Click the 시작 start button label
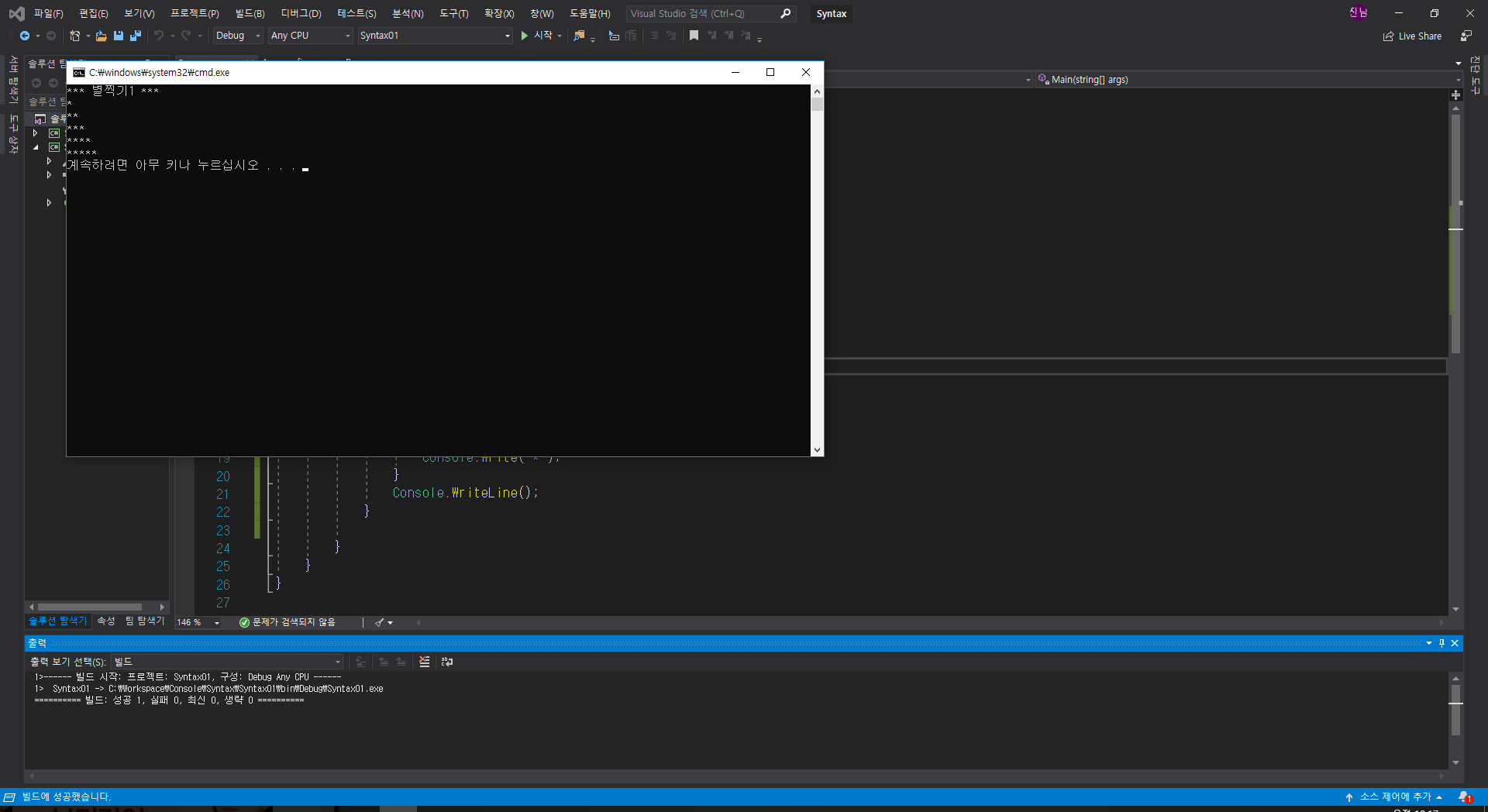 (x=543, y=36)
